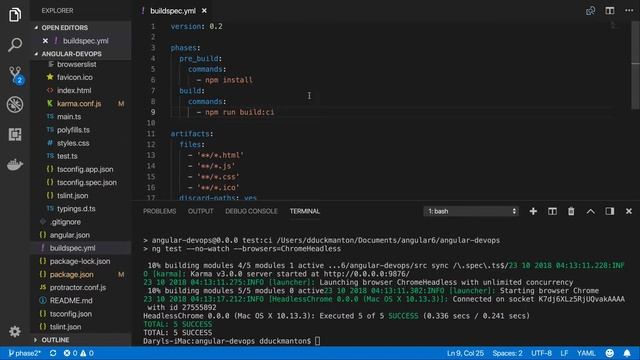This screenshot has width=640, height=360.
Task: Open angular.json in the explorer
Action: pyautogui.click(x=69, y=235)
